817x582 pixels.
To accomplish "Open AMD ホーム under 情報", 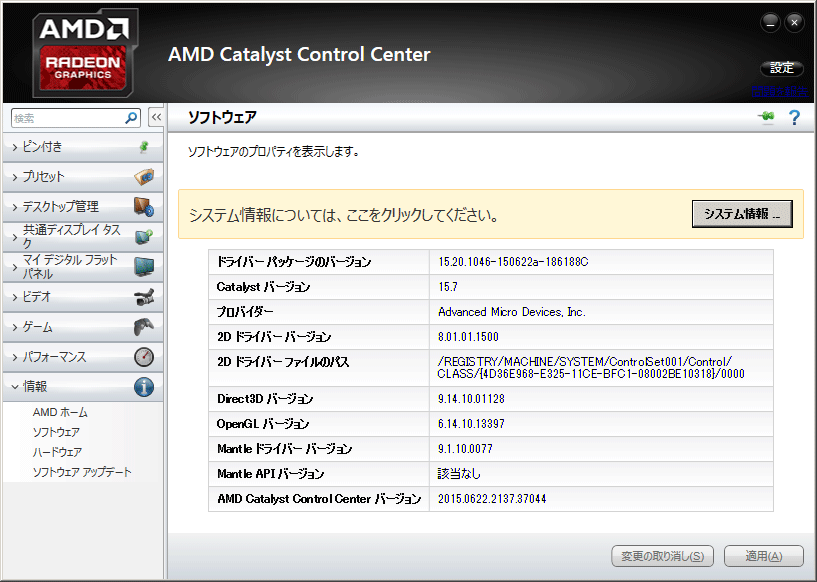I will coord(60,412).
